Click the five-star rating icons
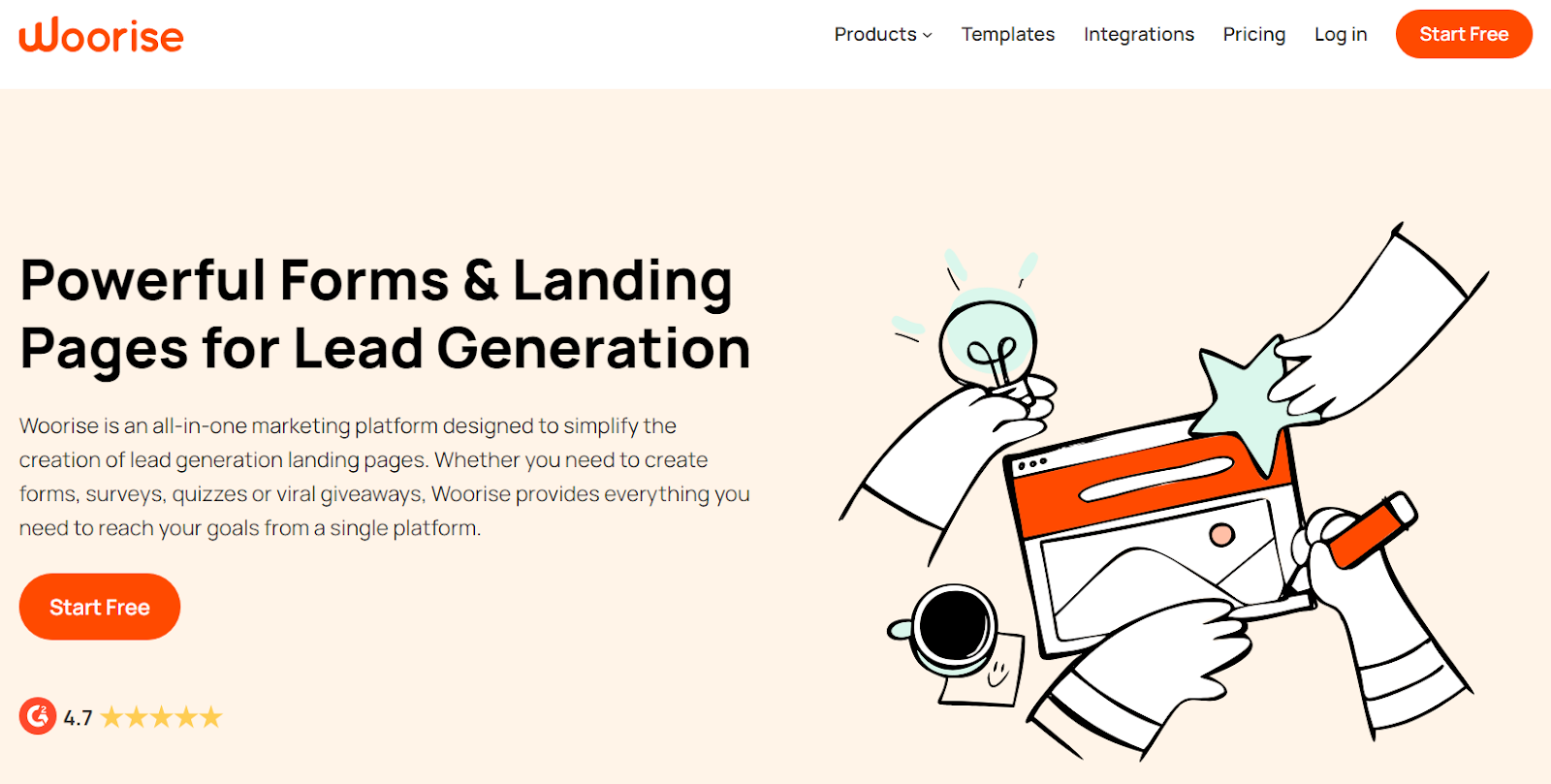This screenshot has height=784, width=1551. coord(162,717)
